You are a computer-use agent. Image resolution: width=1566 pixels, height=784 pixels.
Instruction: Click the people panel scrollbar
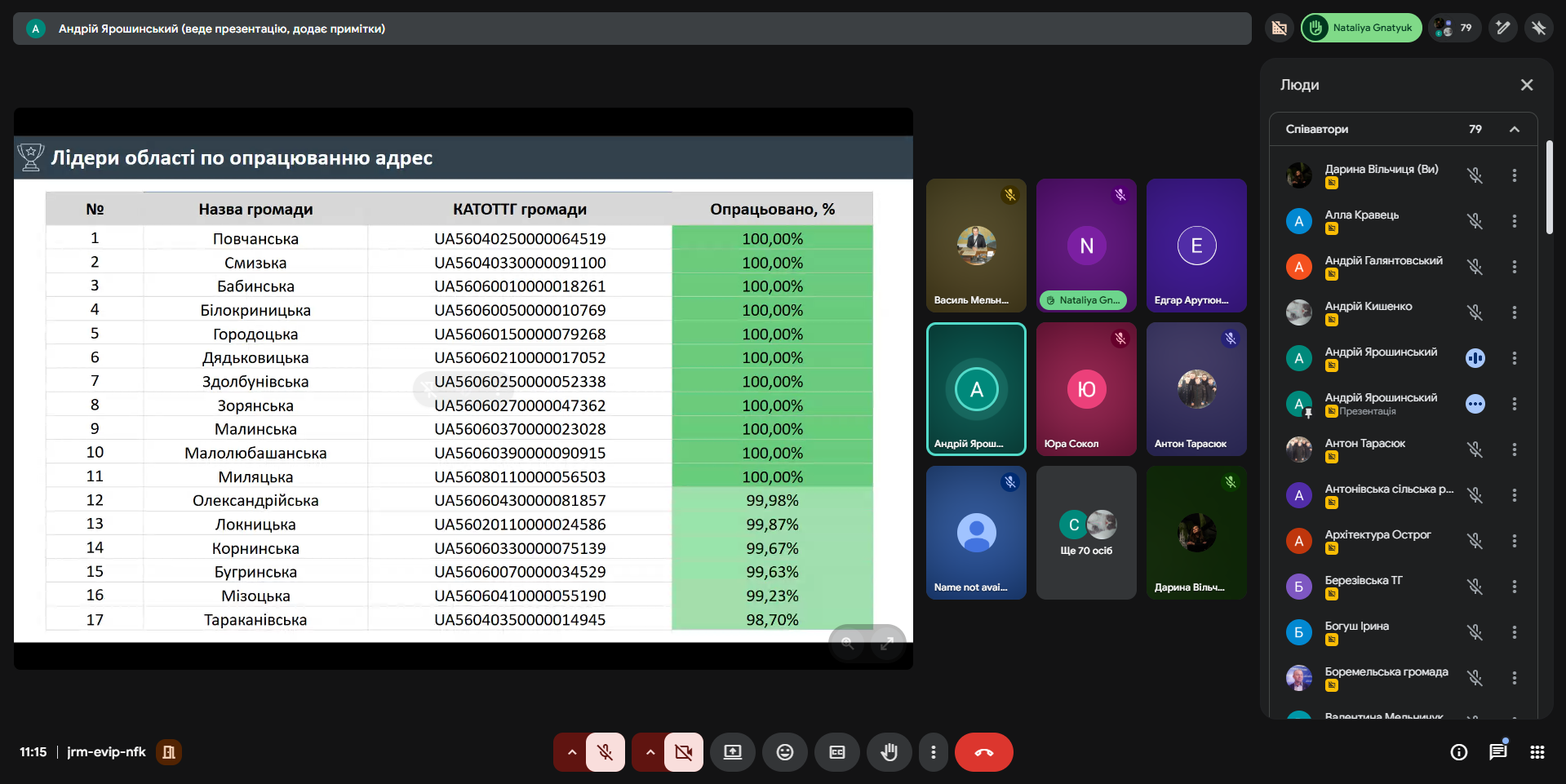pyautogui.click(x=1549, y=188)
